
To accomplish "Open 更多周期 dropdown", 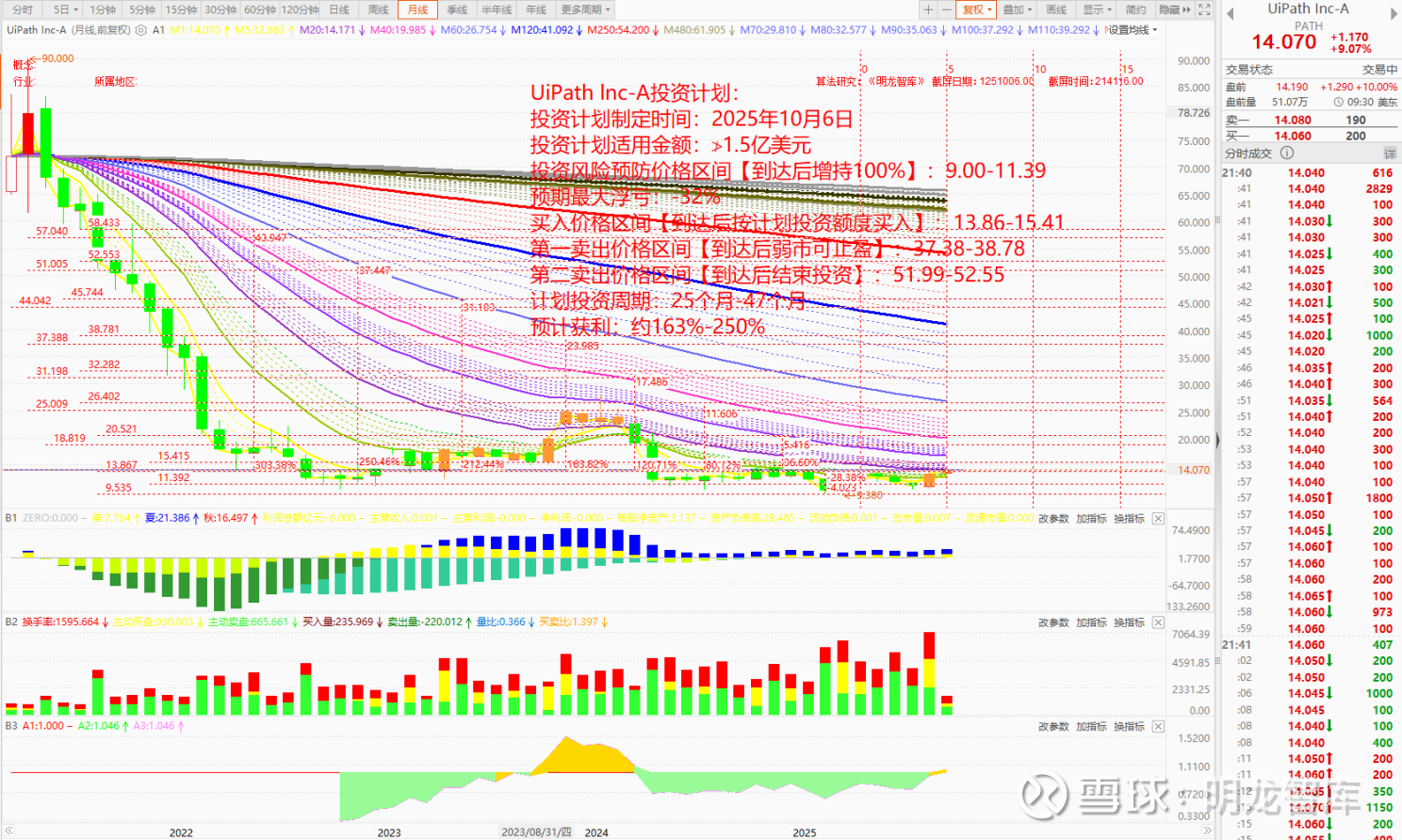I will point(585,9).
